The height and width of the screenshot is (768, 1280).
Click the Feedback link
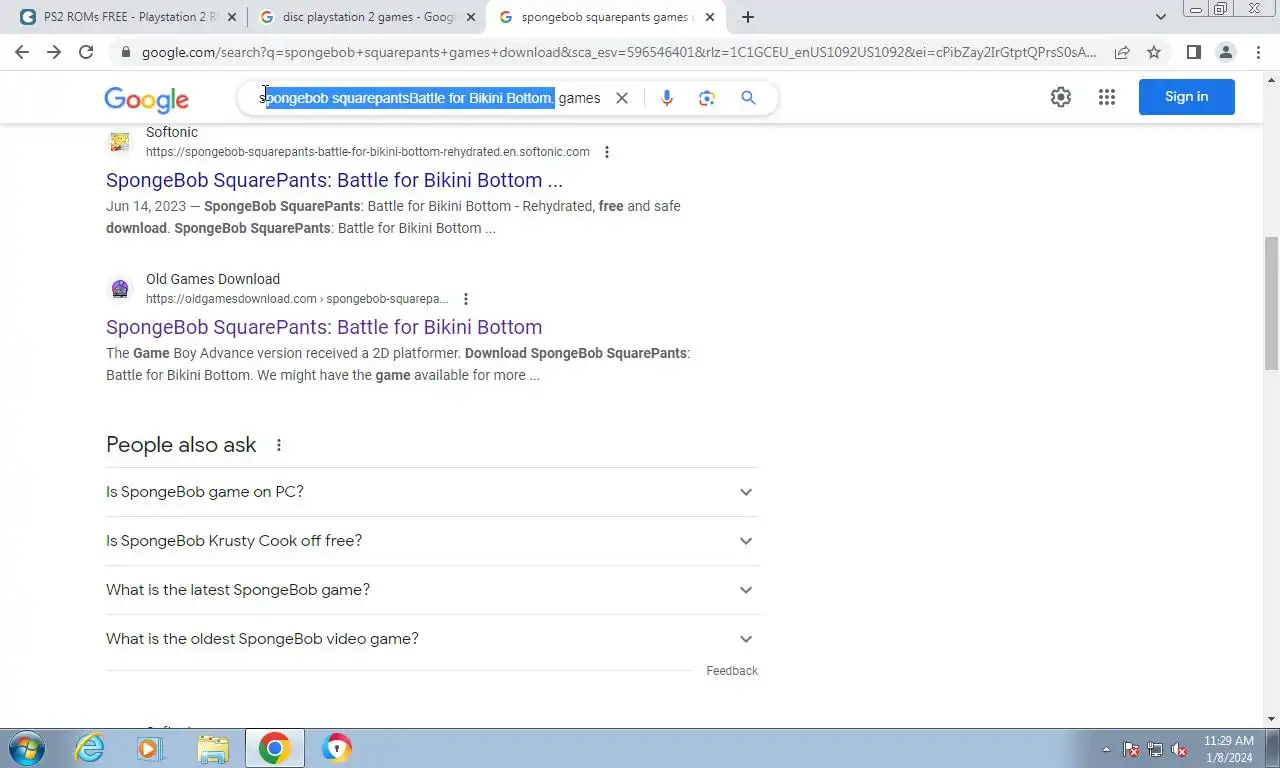click(x=732, y=671)
